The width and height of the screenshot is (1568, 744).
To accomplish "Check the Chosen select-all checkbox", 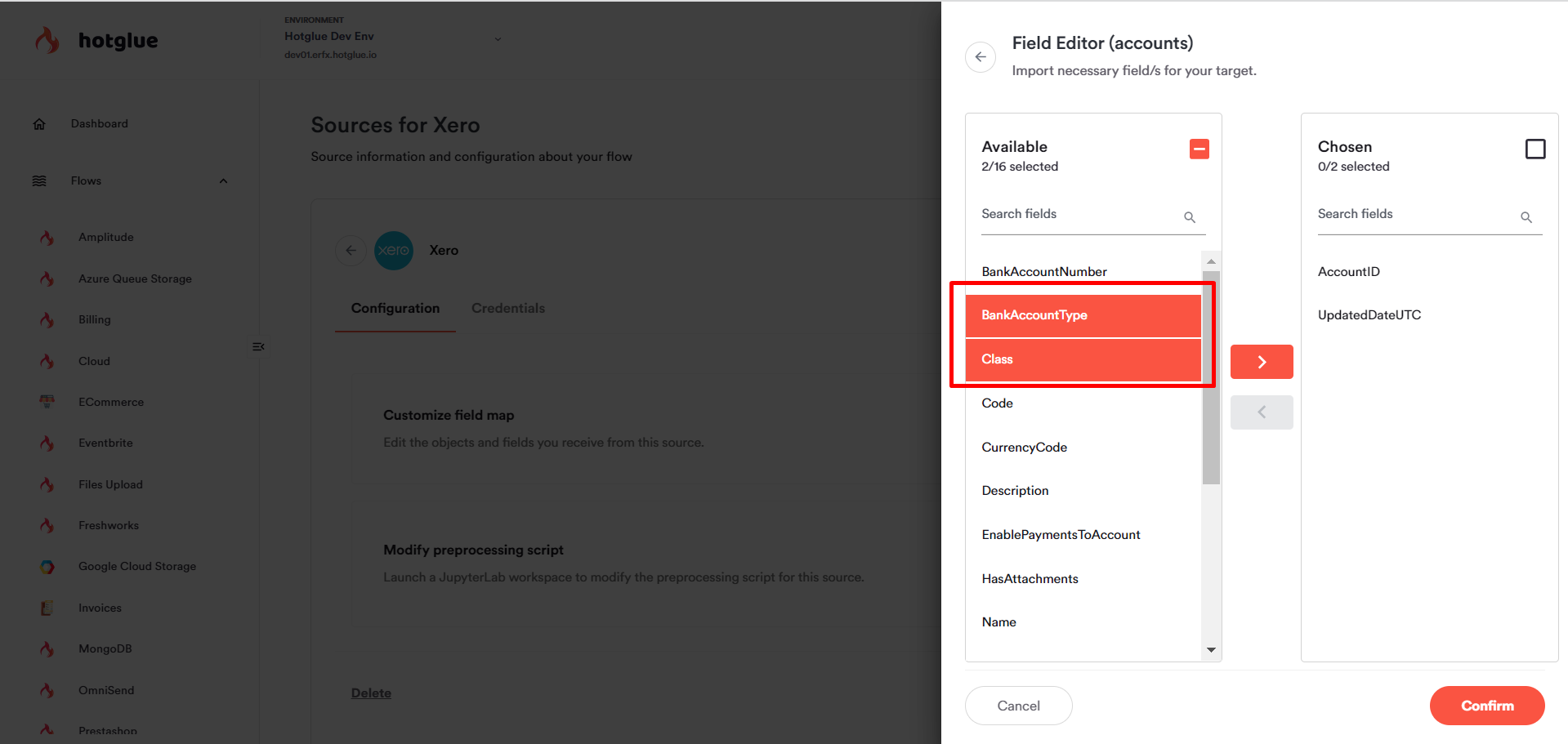I will click(1535, 149).
